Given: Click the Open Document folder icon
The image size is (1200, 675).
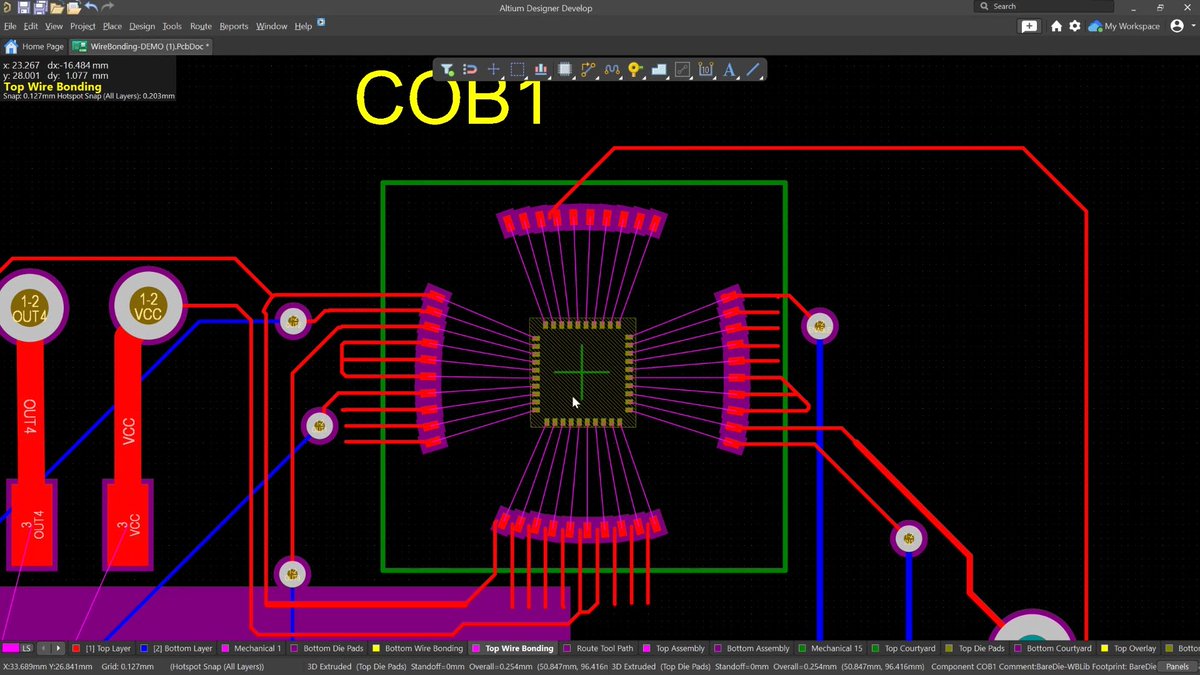Looking at the screenshot, I should (x=57, y=8).
